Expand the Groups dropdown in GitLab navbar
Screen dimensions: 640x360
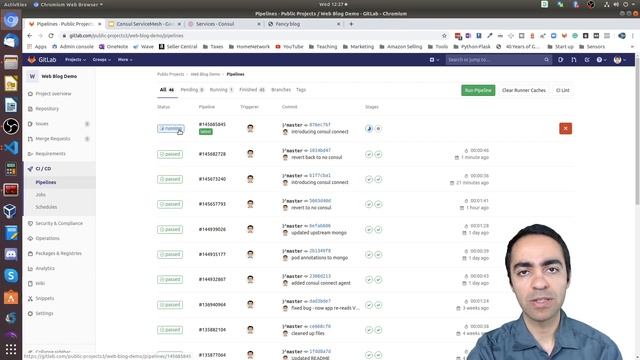[x=101, y=60]
